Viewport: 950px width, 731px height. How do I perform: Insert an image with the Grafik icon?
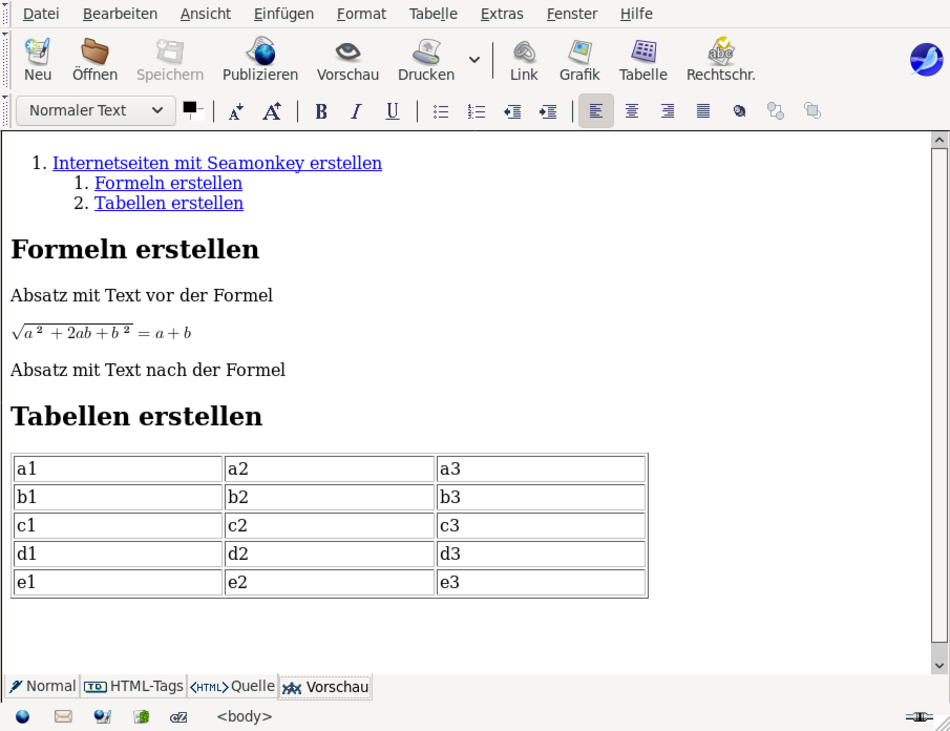(579, 59)
